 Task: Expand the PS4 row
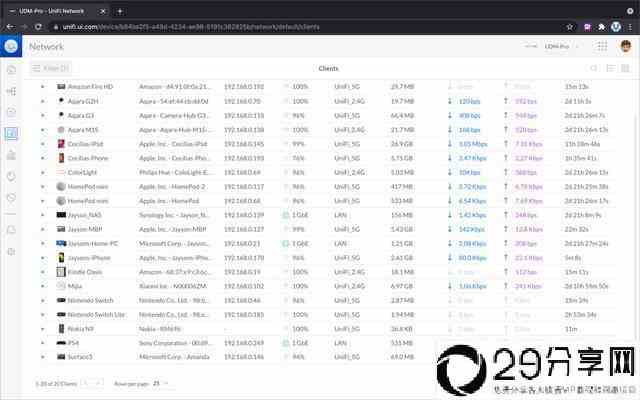coord(42,343)
